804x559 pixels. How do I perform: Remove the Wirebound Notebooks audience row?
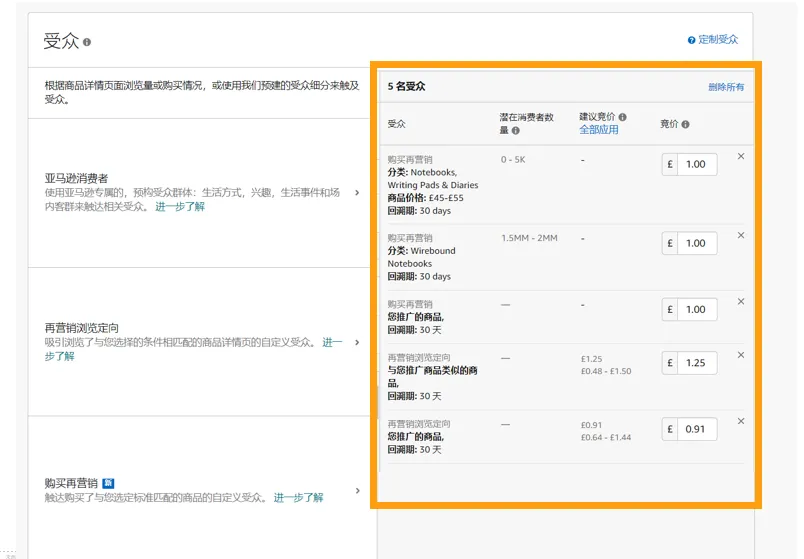click(x=741, y=235)
